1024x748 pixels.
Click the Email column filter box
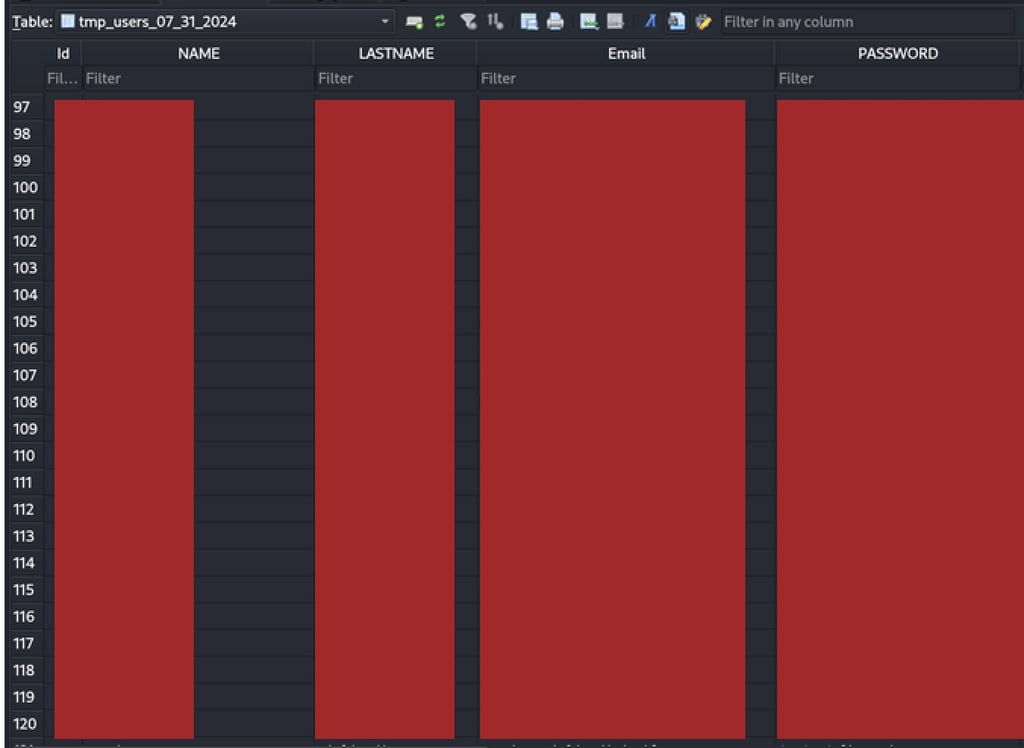(626, 78)
